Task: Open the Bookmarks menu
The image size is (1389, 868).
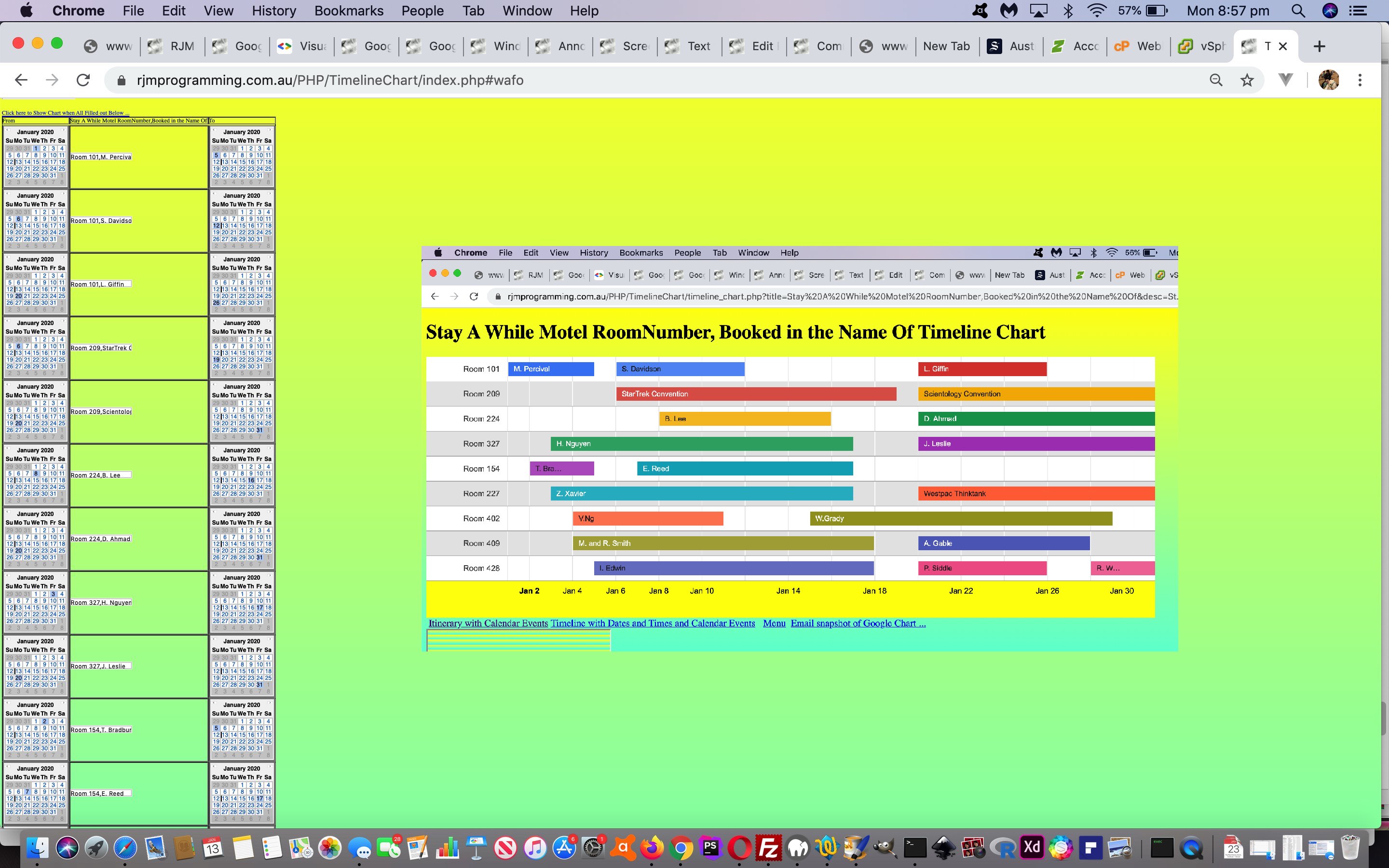Action: (x=348, y=11)
